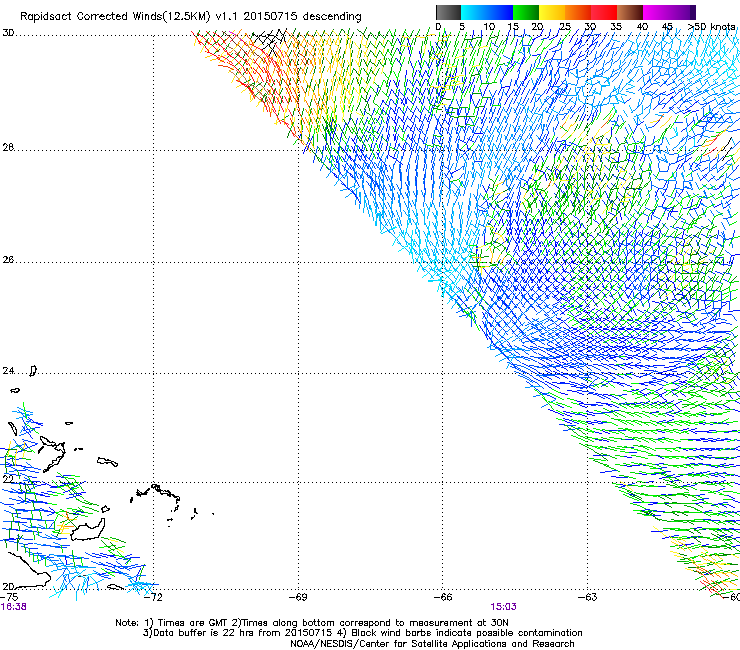Click the purple 15:03 time stamp
This screenshot has width=740, height=650.
coord(503,607)
